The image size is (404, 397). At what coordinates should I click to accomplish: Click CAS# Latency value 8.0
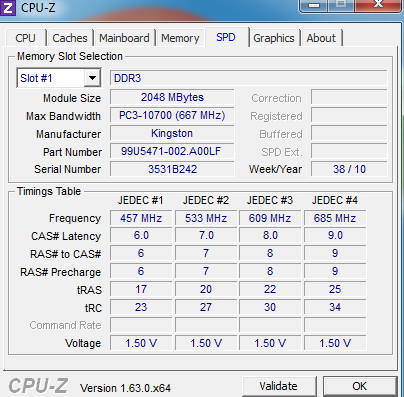tap(270, 236)
